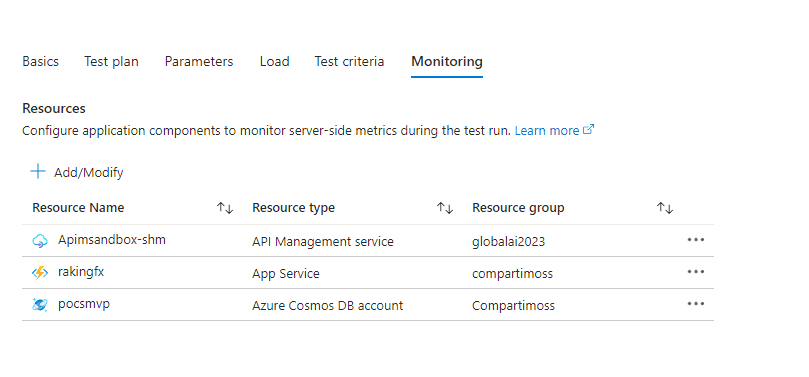Viewport: 809px width, 377px height.
Task: Select the Monitoring tab
Action: click(447, 61)
